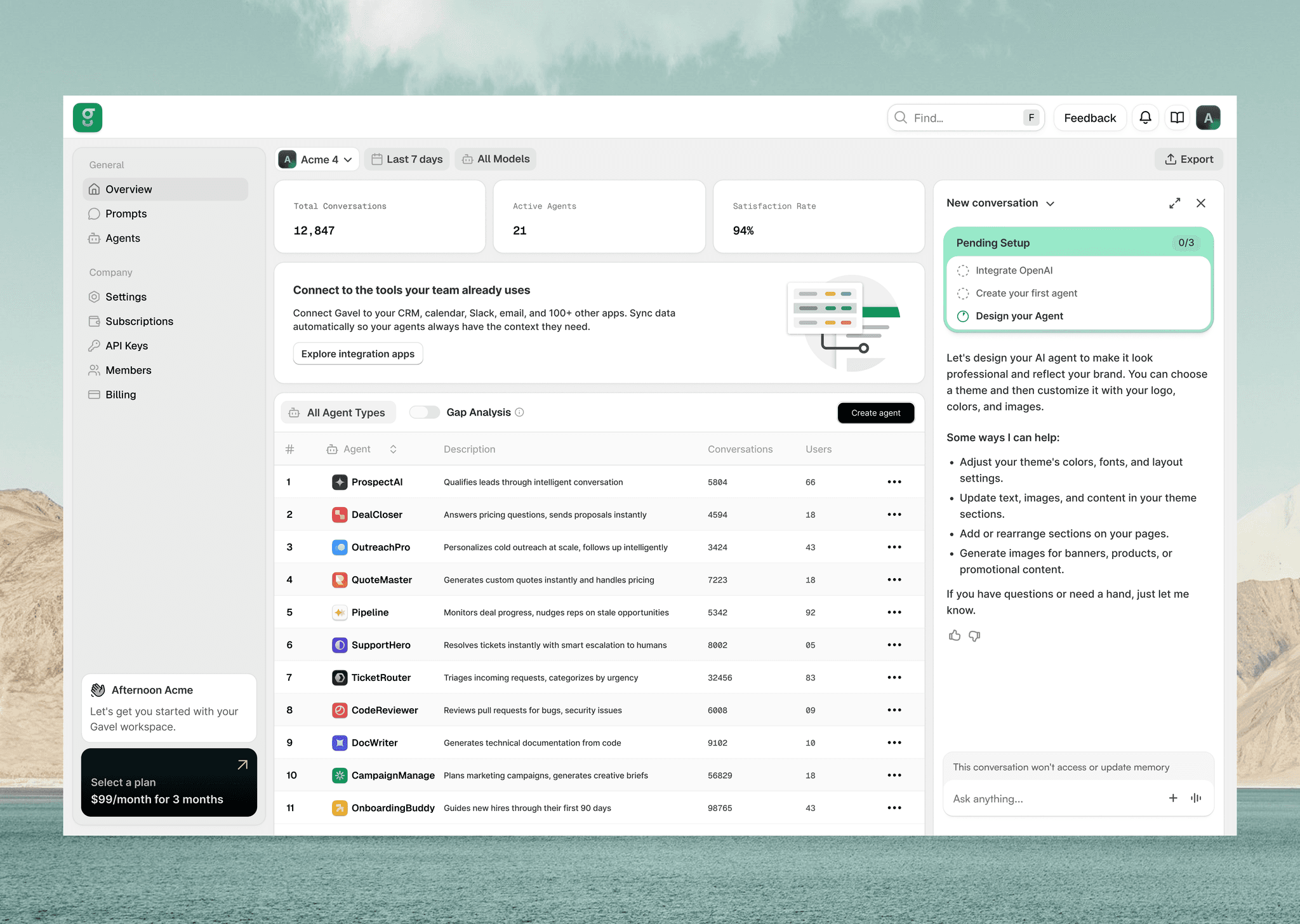Toggle the Gap Analysis switch
Image resolution: width=1300 pixels, height=924 pixels.
tap(425, 412)
